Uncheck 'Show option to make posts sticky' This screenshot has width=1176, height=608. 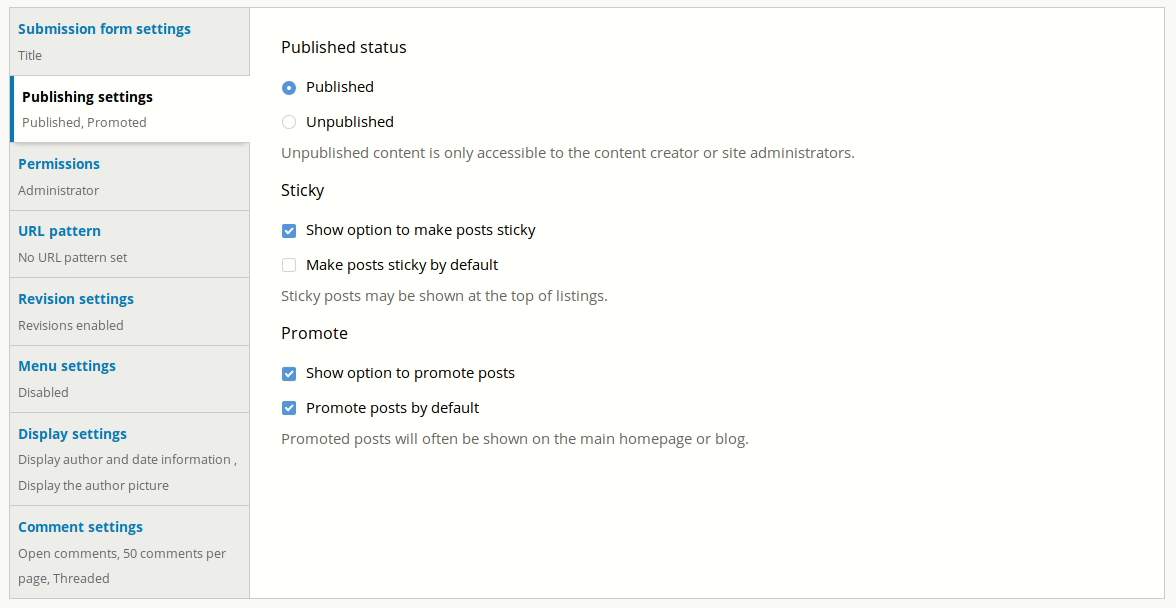(x=289, y=230)
